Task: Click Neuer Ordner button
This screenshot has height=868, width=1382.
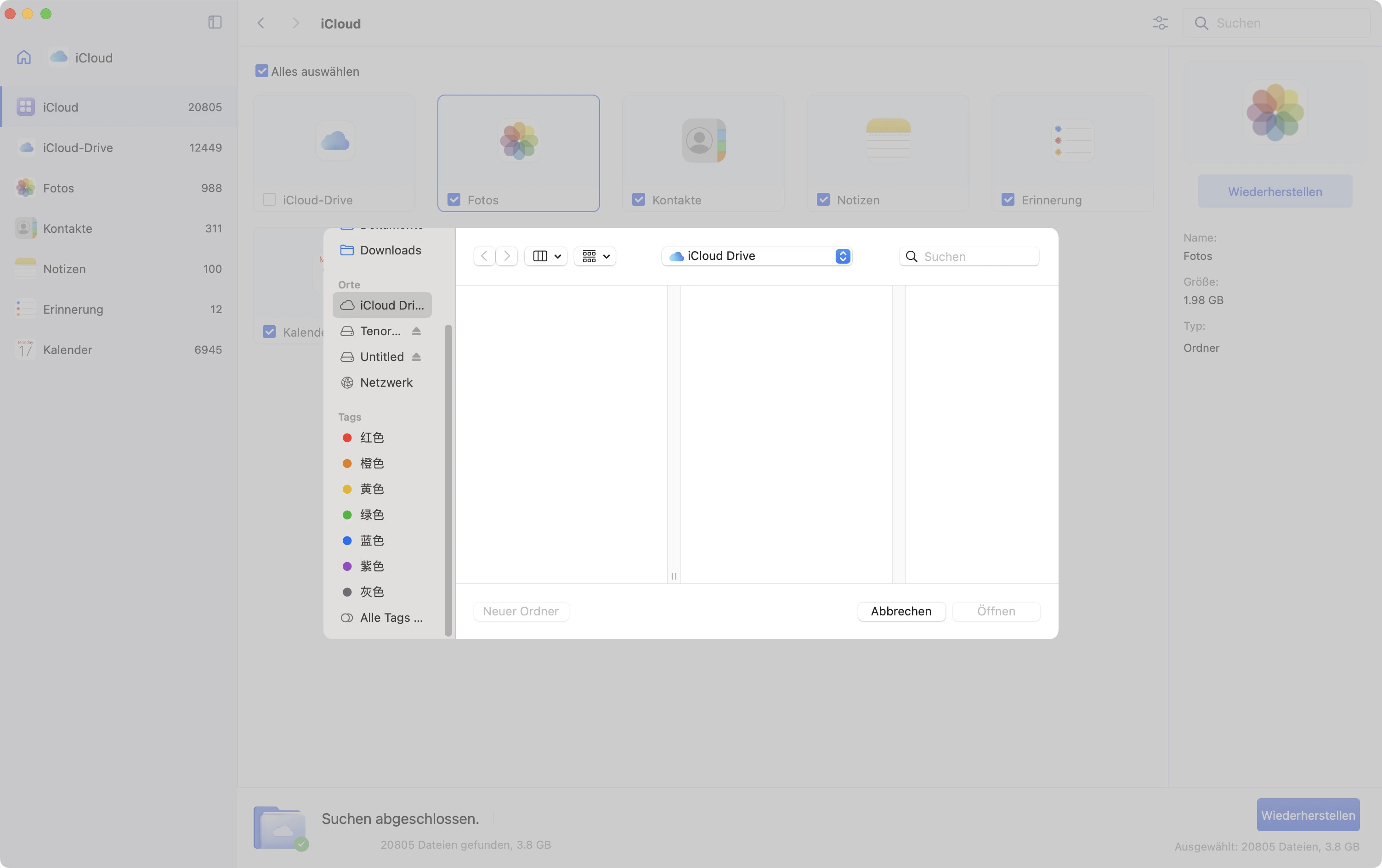Action: (x=521, y=611)
